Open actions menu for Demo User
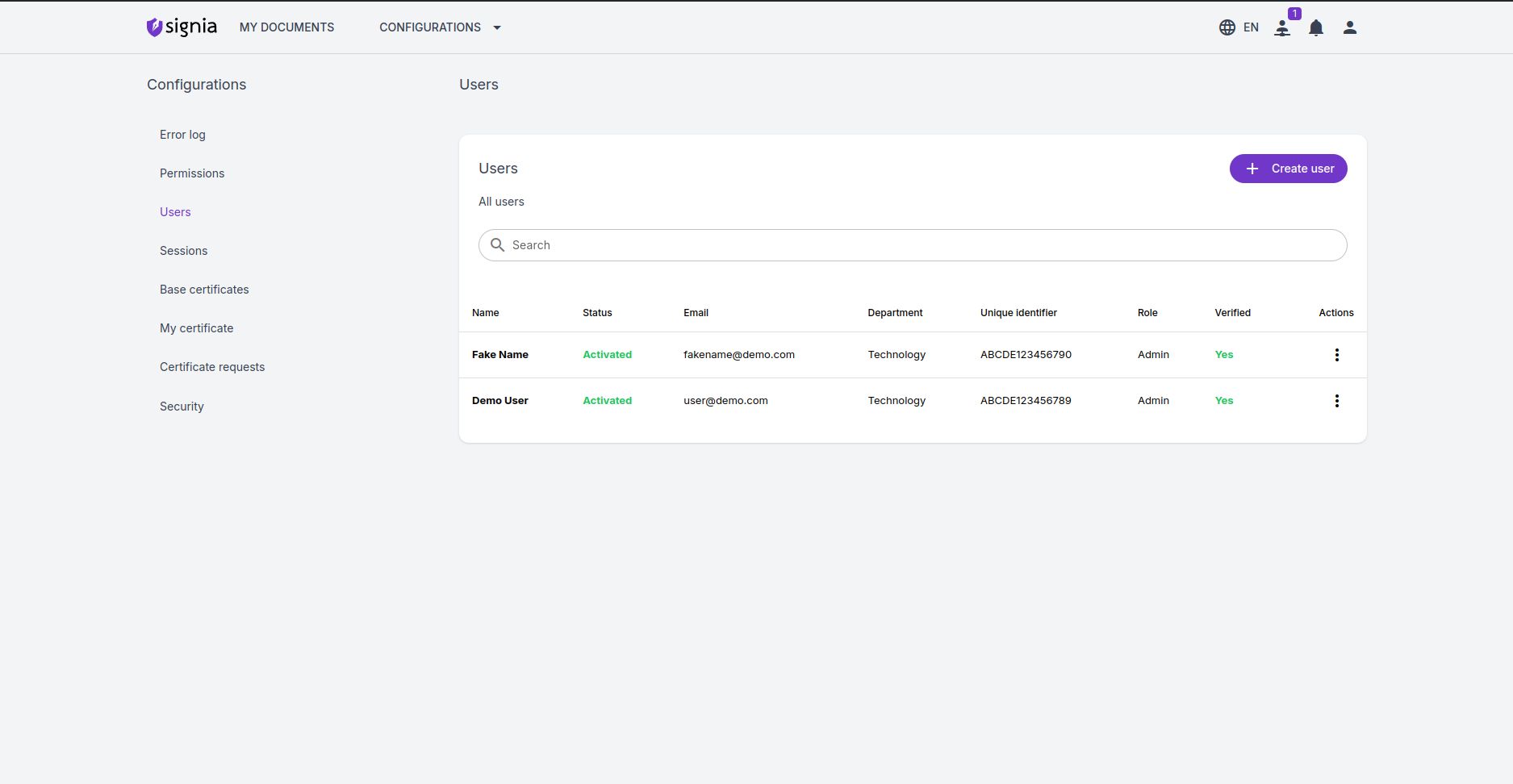 point(1336,401)
